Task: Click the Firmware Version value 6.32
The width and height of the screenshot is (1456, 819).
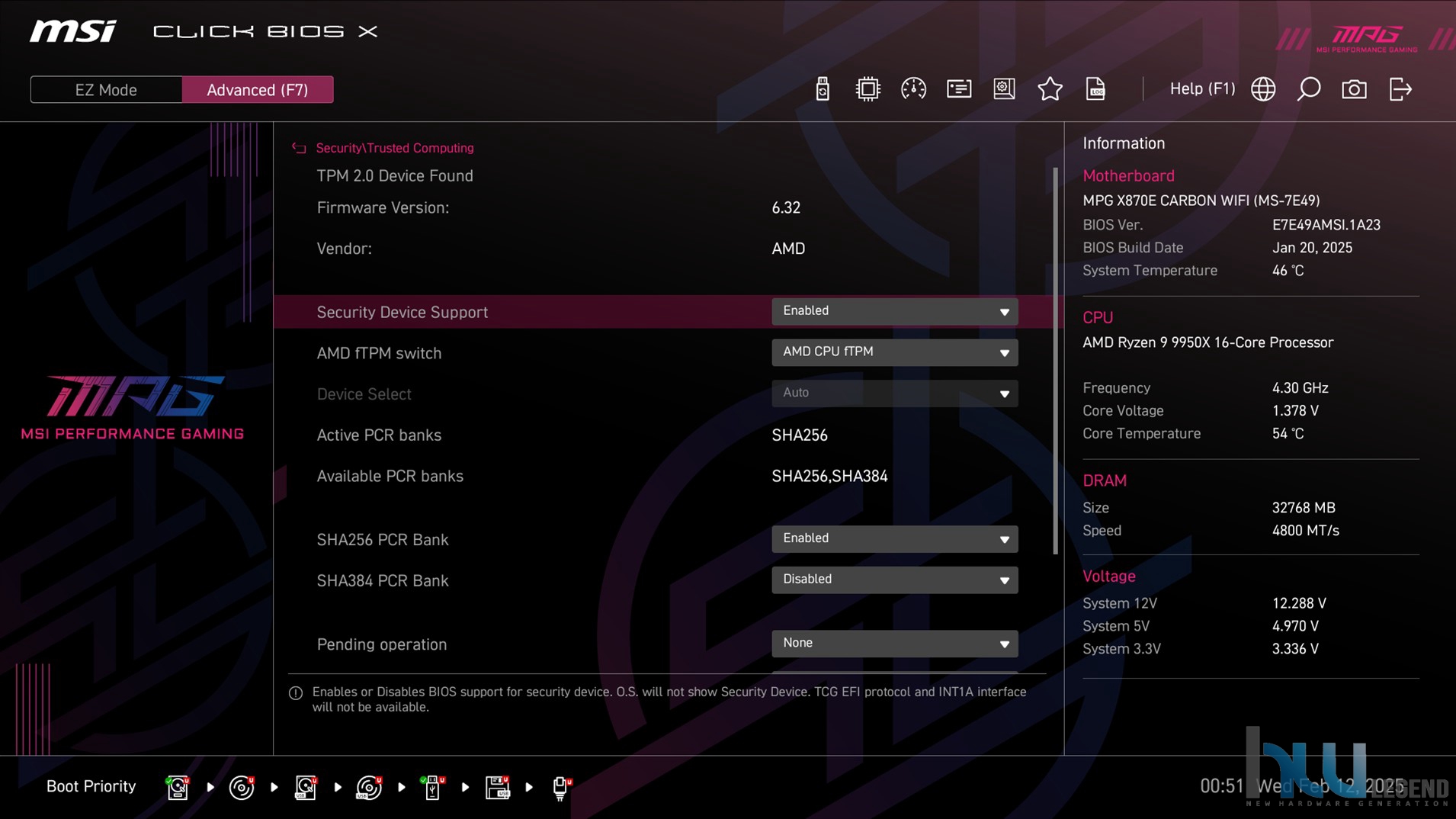Action: [x=786, y=208]
